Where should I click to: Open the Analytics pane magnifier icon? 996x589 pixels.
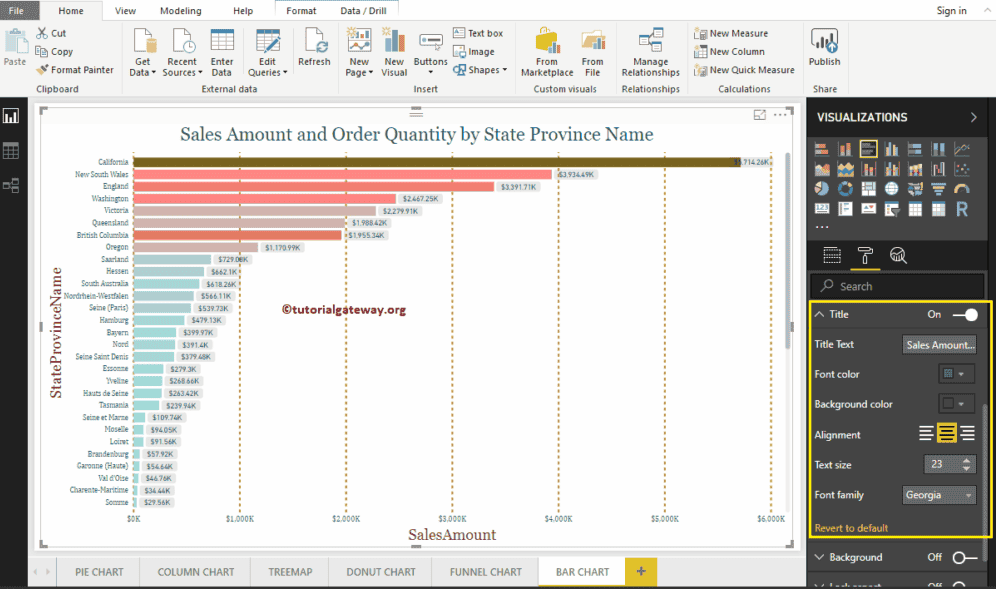(897, 255)
